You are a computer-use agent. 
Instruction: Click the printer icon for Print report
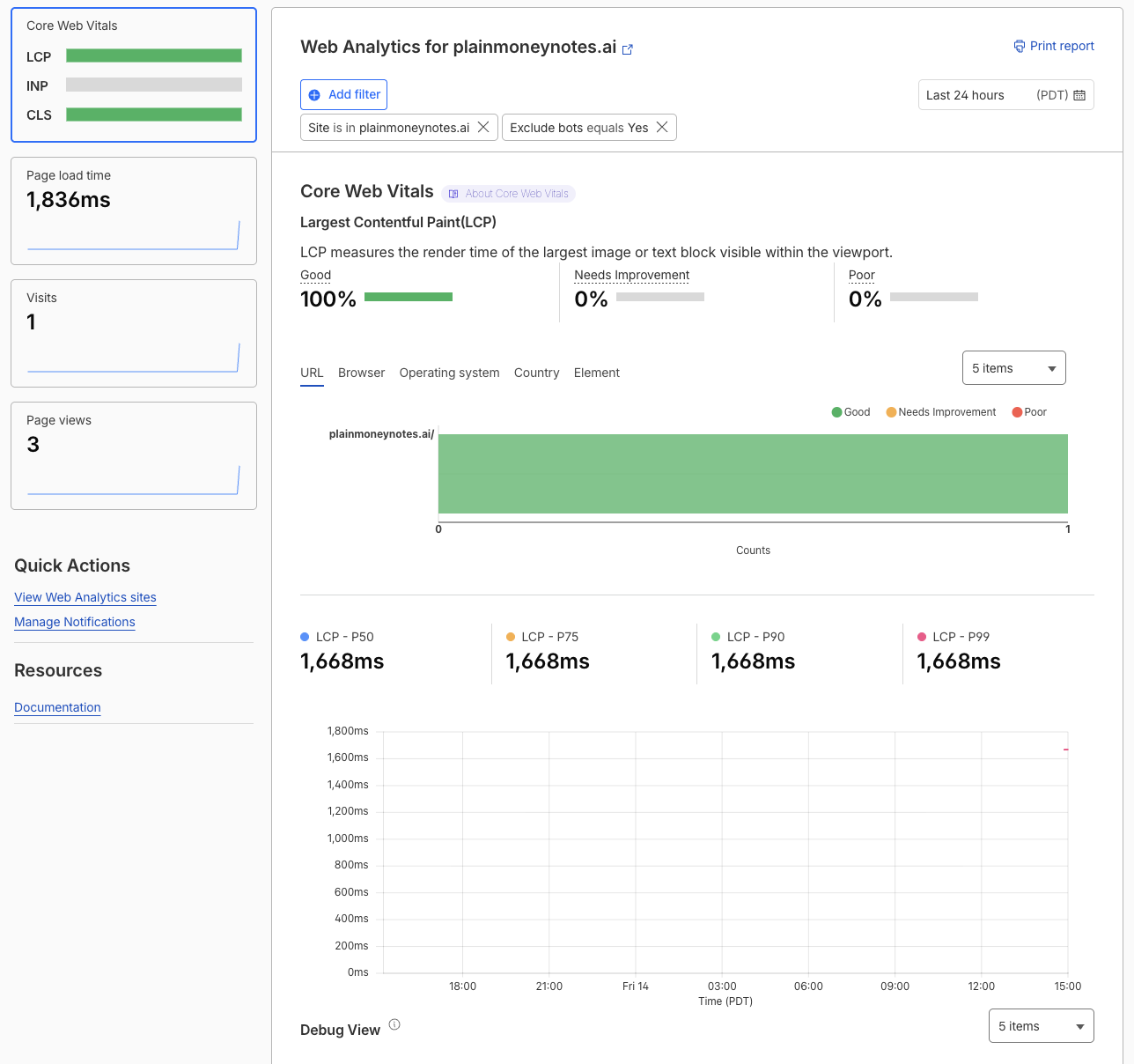point(1020,46)
